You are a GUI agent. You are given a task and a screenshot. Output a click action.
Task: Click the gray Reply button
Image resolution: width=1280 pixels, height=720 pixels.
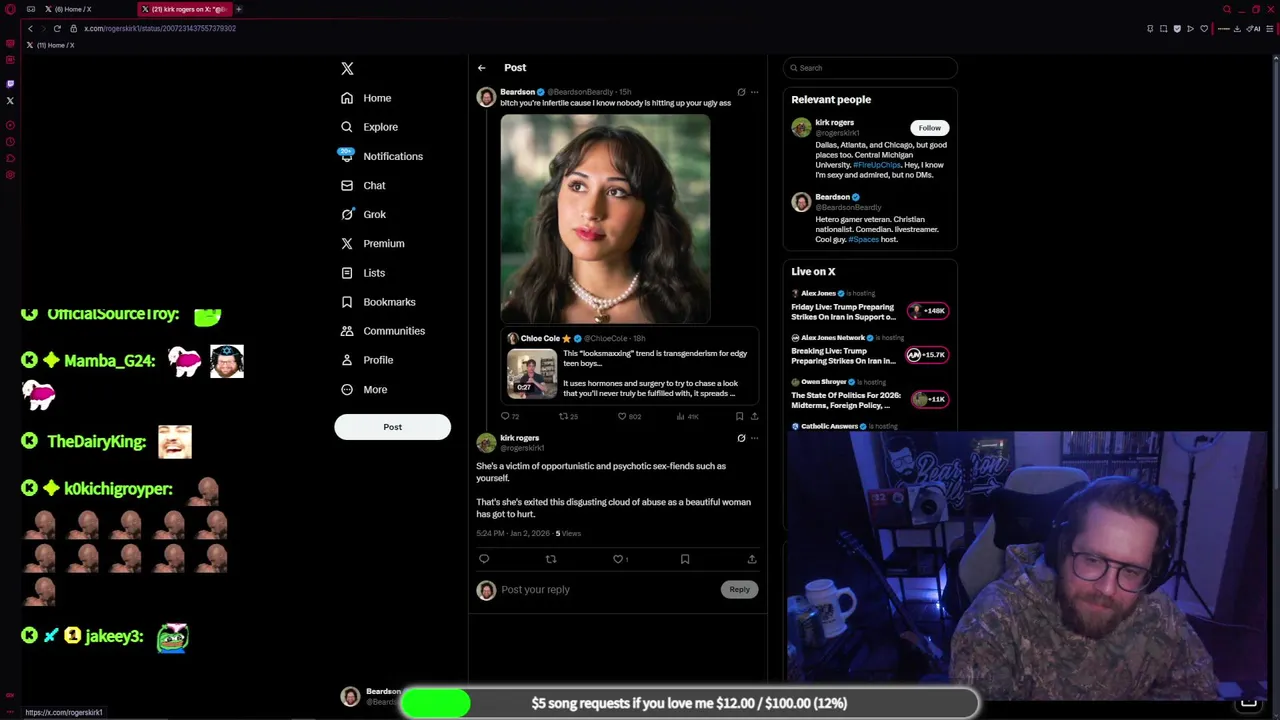[739, 590]
